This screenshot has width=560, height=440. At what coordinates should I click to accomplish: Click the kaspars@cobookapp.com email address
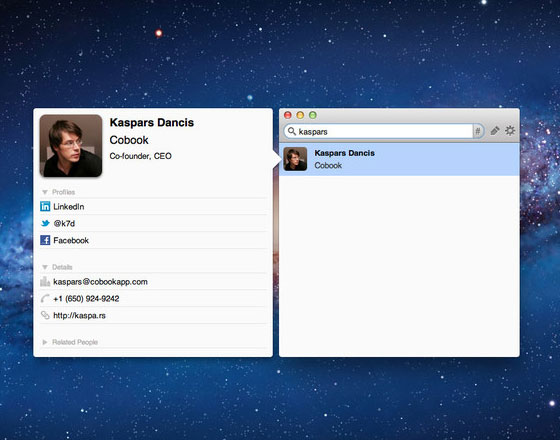pos(100,282)
